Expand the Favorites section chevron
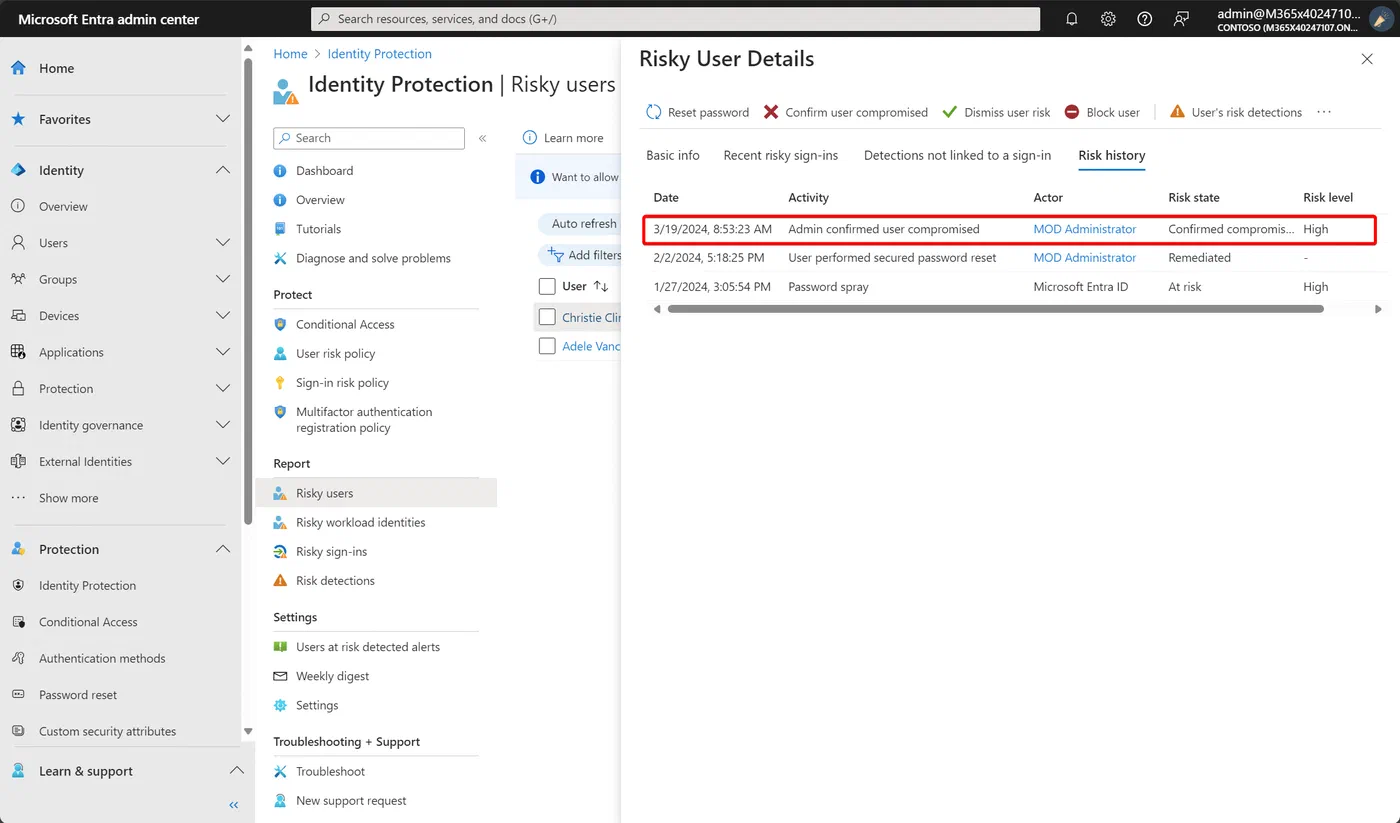The width and height of the screenshot is (1400, 823). [x=223, y=119]
